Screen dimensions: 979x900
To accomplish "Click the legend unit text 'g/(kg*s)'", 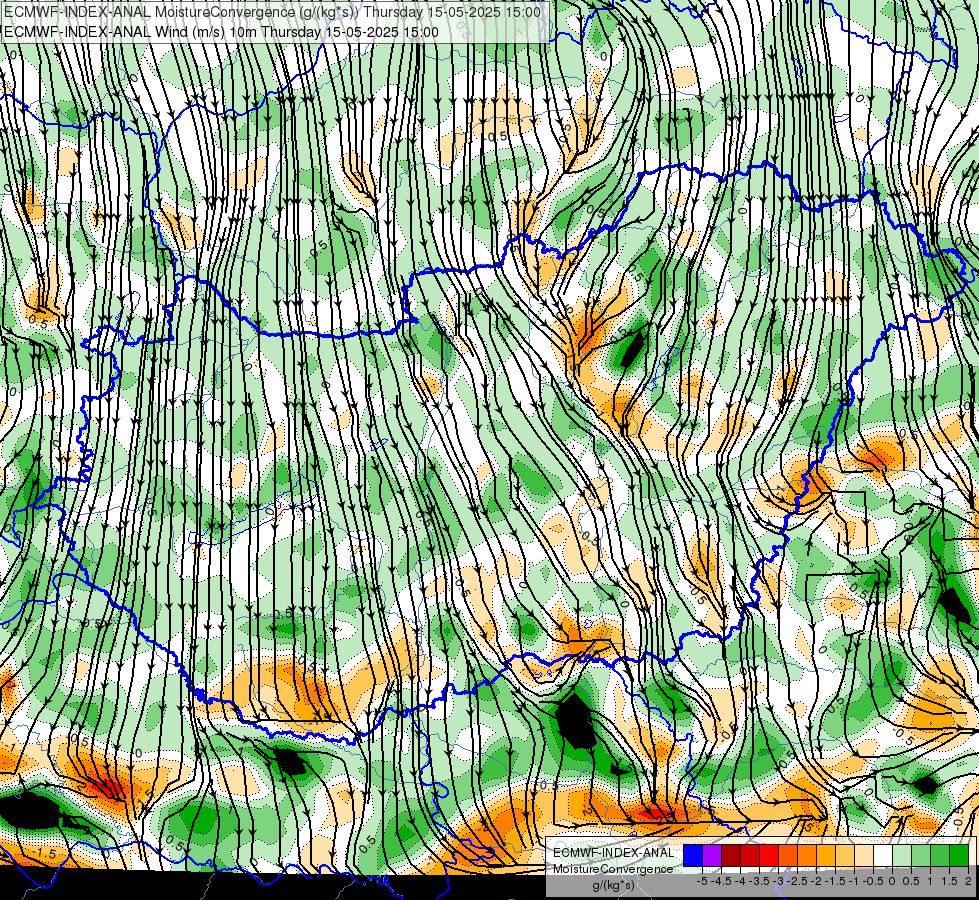I will 613,885.
